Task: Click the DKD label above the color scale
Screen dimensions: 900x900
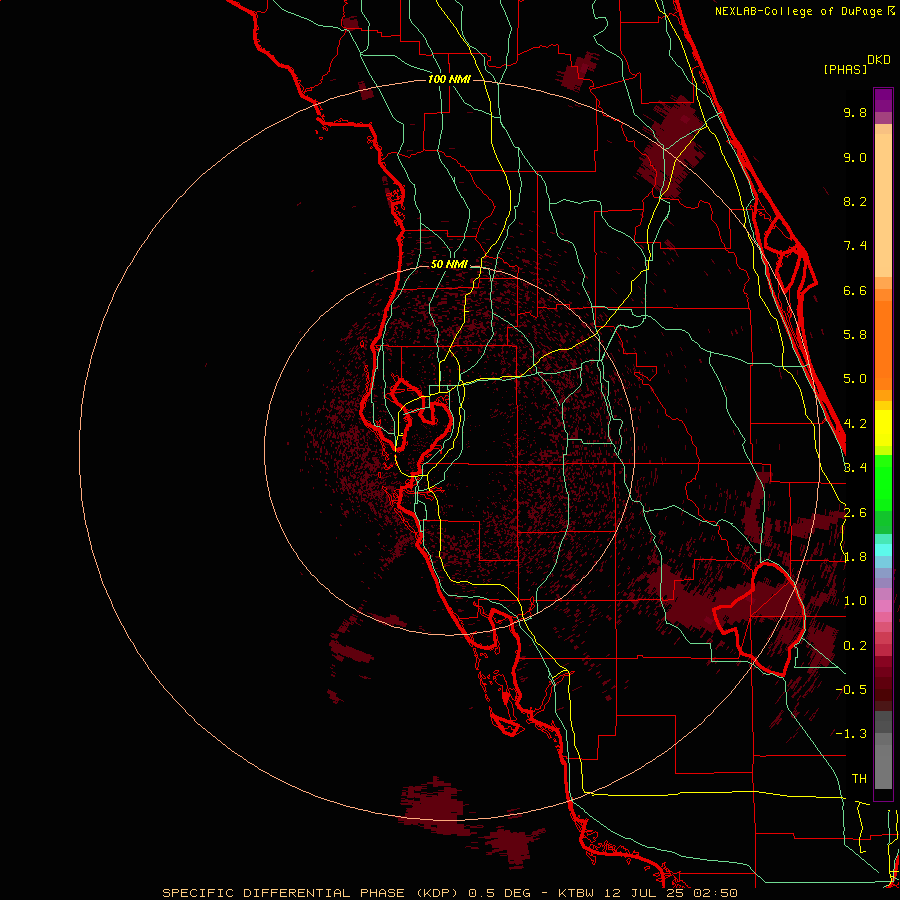Action: pos(879,60)
